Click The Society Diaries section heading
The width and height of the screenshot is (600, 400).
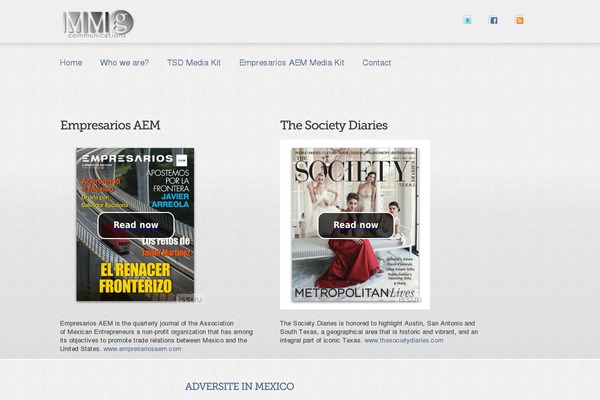[x=334, y=126]
